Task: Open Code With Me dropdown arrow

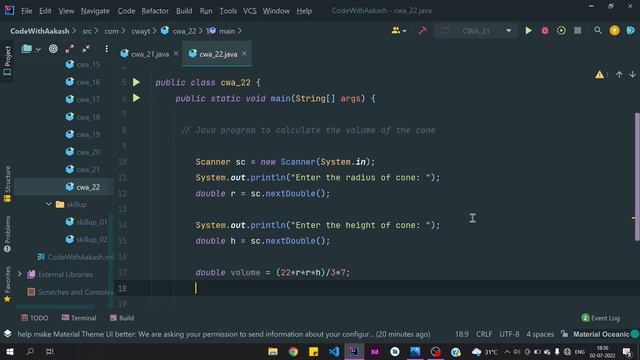Action: click(x=404, y=31)
